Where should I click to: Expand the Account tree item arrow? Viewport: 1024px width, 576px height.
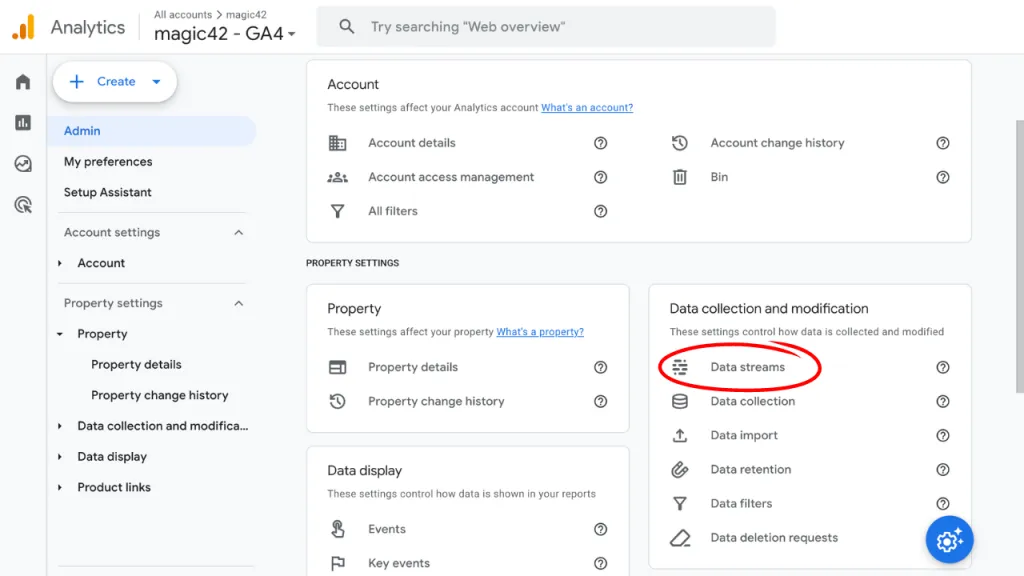59,263
